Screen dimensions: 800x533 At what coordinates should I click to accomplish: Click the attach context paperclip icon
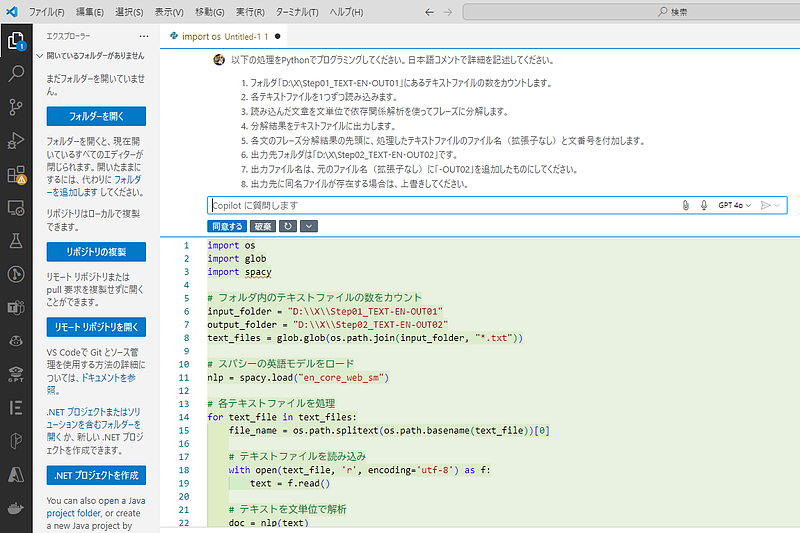click(686, 205)
